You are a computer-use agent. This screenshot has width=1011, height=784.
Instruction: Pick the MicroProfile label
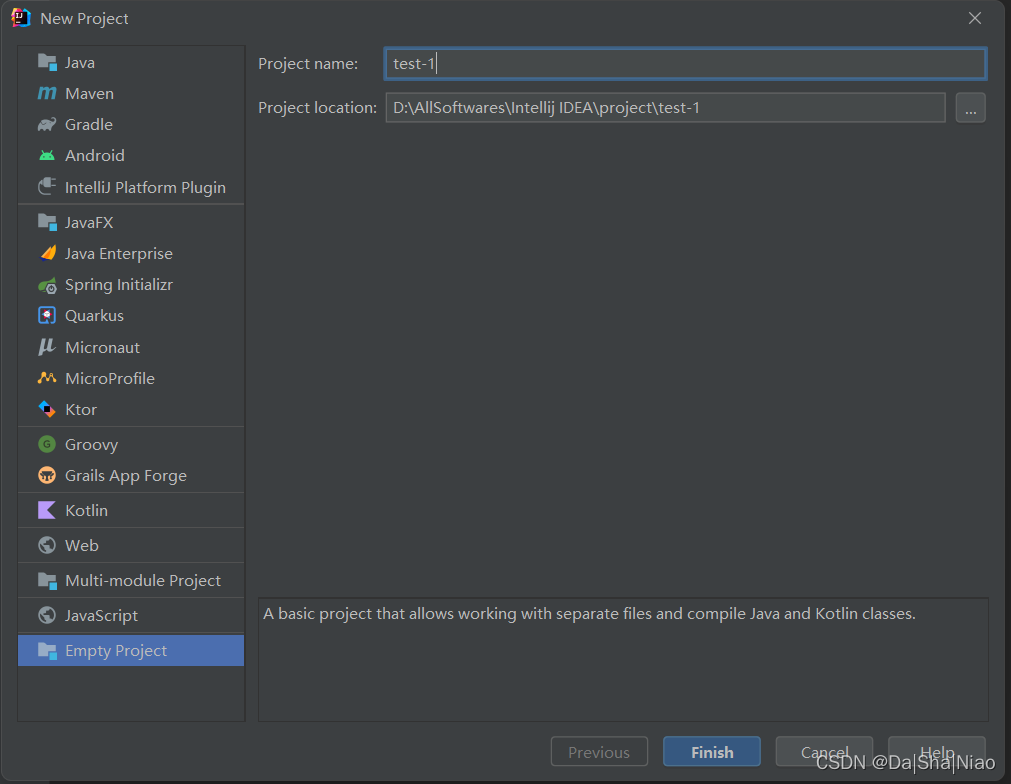click(x=110, y=378)
